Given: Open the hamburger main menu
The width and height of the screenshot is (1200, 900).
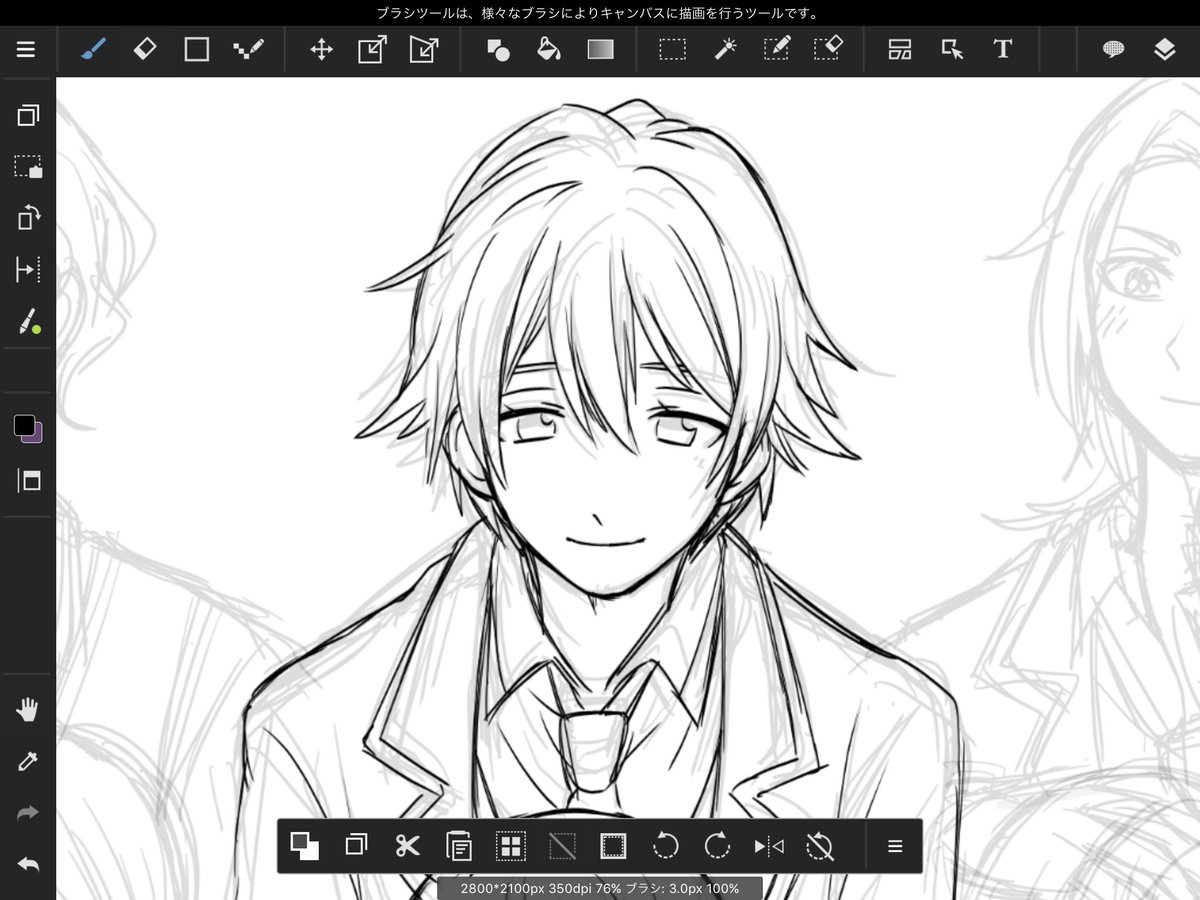Looking at the screenshot, I should click(26, 49).
